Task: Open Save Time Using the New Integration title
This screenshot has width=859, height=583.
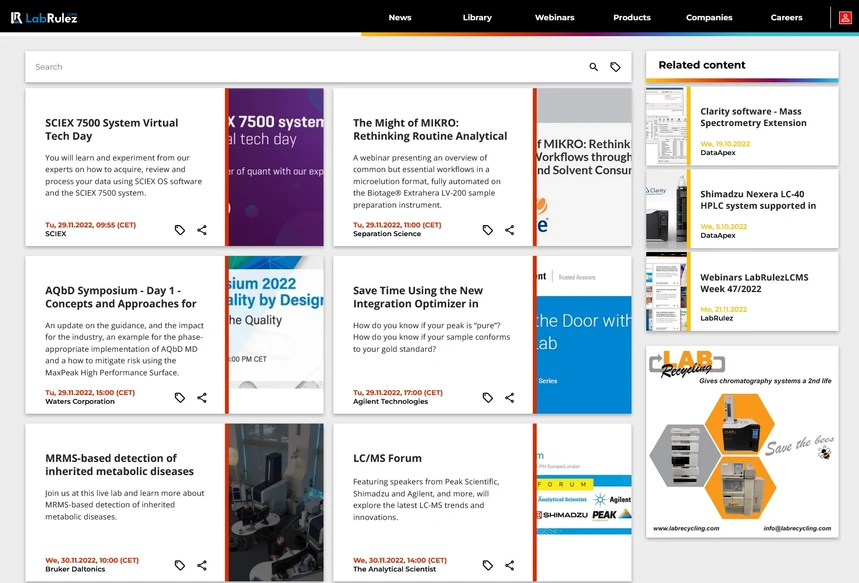Action: tap(418, 297)
